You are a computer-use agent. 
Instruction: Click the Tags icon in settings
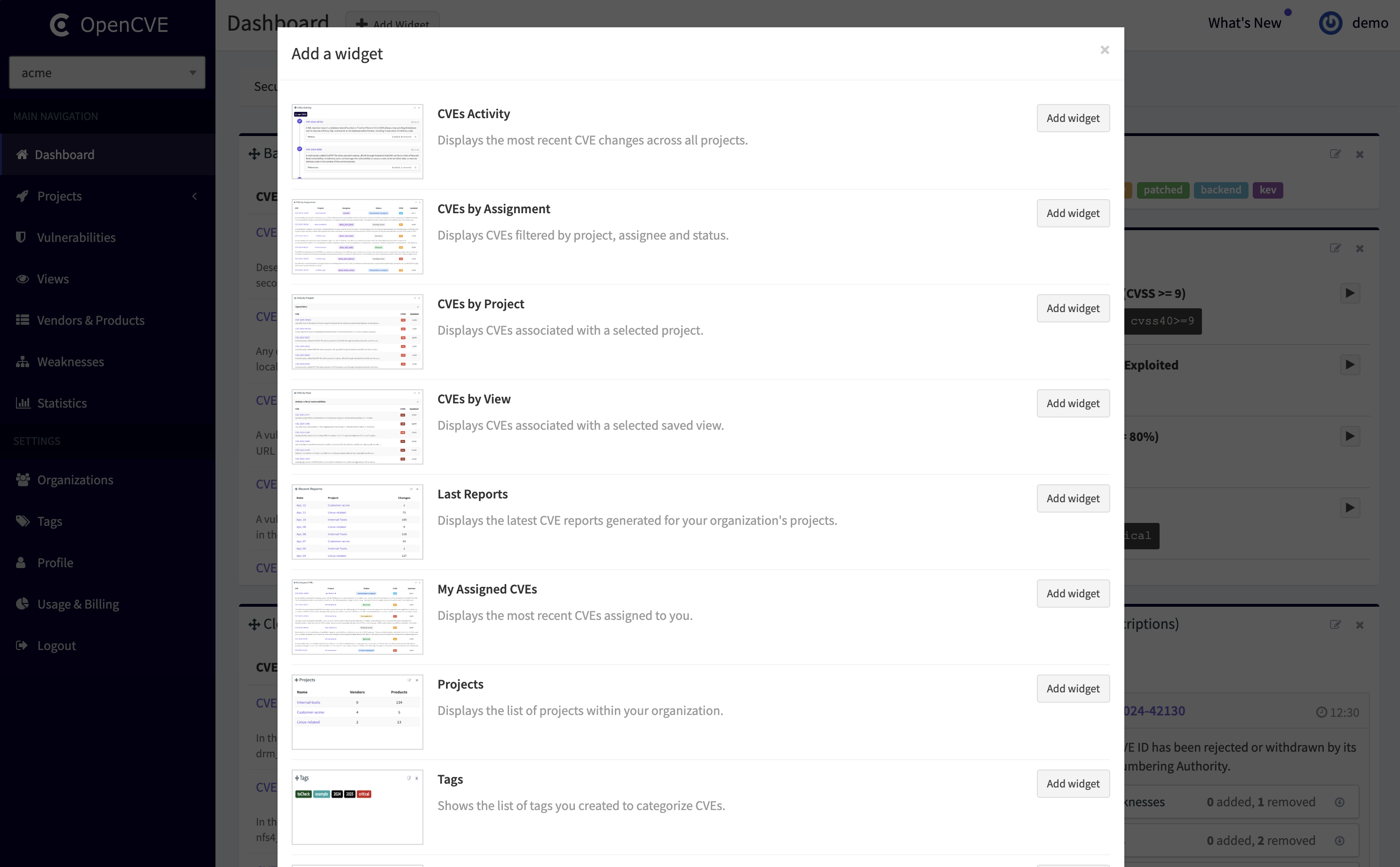(23, 521)
